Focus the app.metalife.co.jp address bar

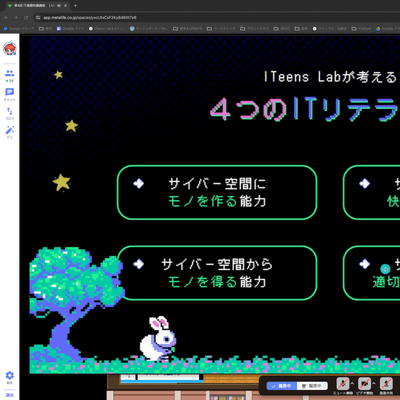pos(217,17)
